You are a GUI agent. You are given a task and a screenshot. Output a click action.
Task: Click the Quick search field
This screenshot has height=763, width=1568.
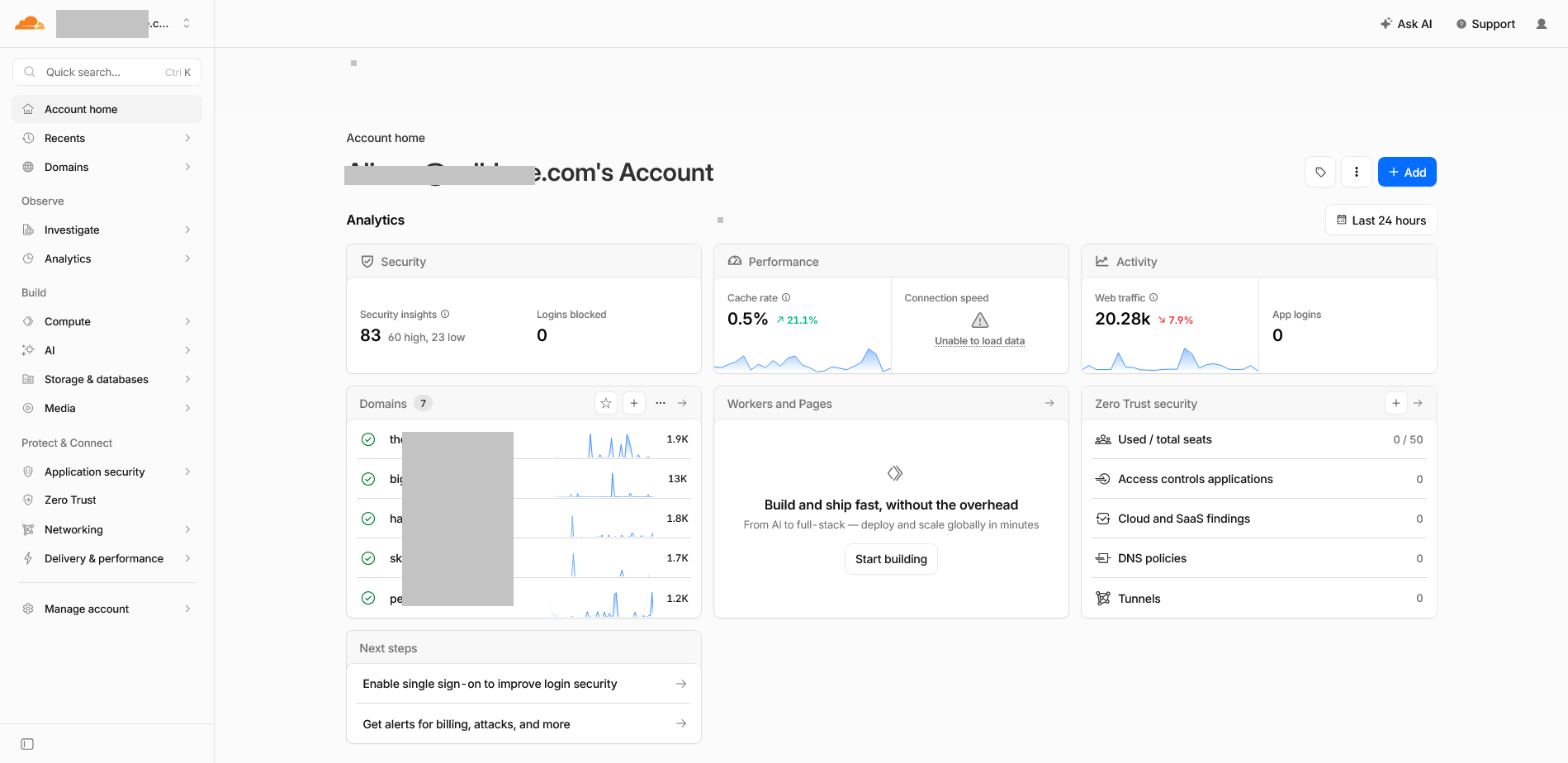click(107, 72)
